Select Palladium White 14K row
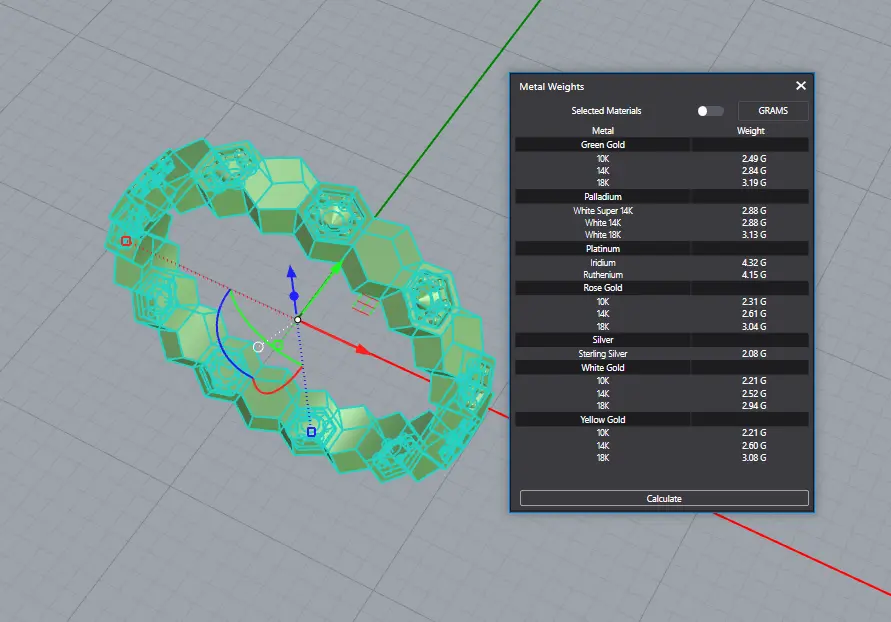The height and width of the screenshot is (622, 891). tap(662, 223)
